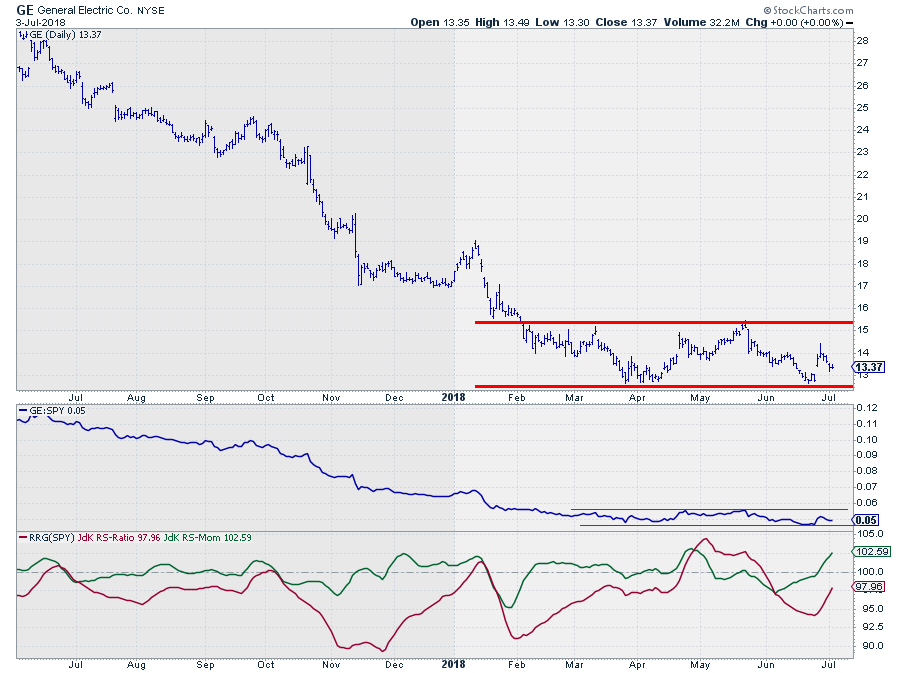This screenshot has height=673, width=900.
Task: Select the 'General Electric Co.' company name
Action: (x=86, y=10)
